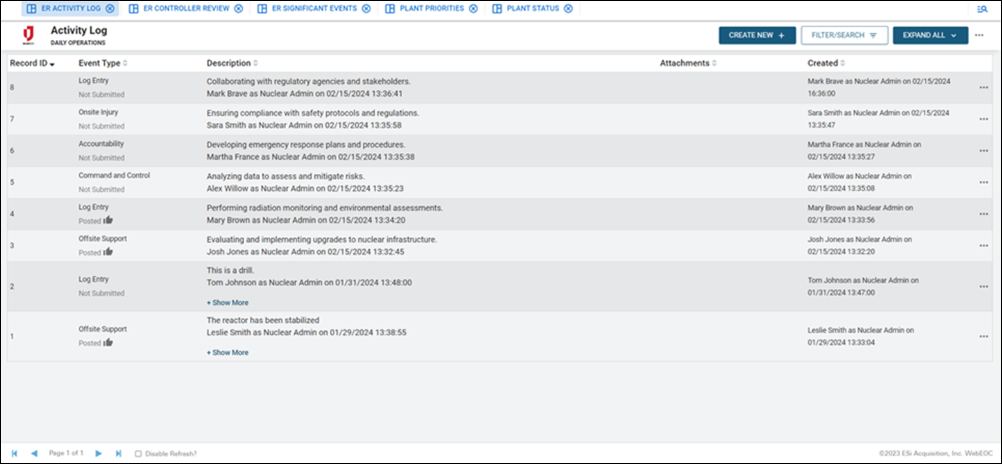Viewport: 1002px width, 464px height.
Task: Go to the last page of results
Action: click(118, 453)
